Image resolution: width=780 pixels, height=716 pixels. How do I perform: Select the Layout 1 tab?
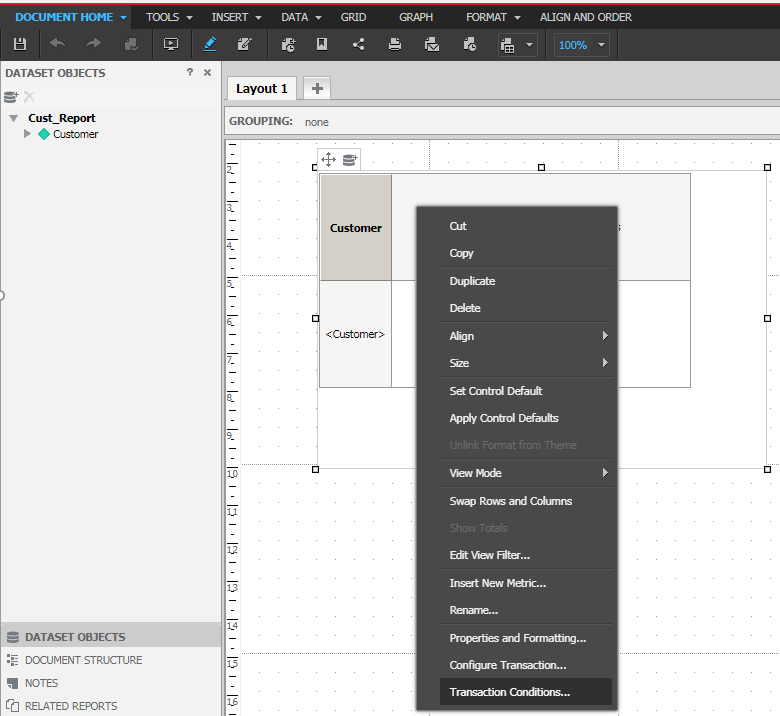[262, 88]
